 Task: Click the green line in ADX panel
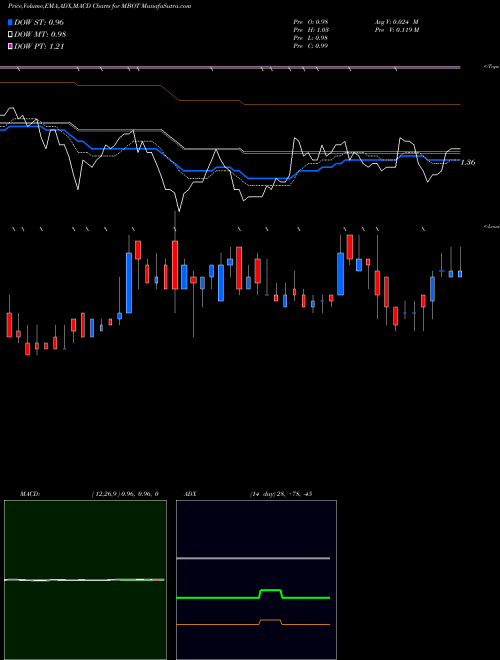coord(253,596)
